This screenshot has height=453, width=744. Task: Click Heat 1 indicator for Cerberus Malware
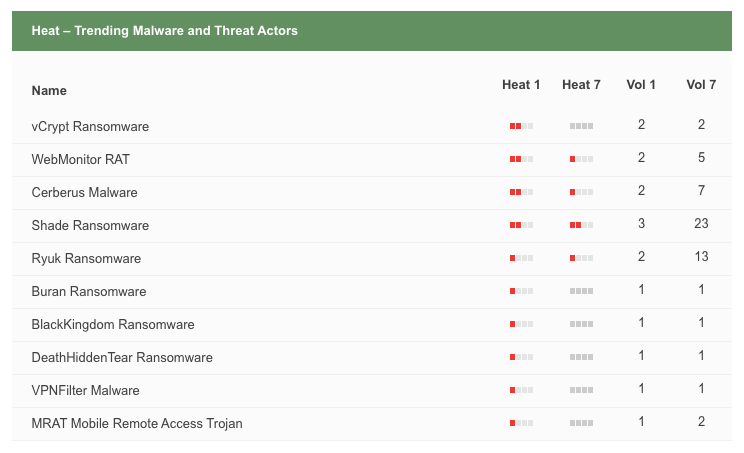point(521,192)
